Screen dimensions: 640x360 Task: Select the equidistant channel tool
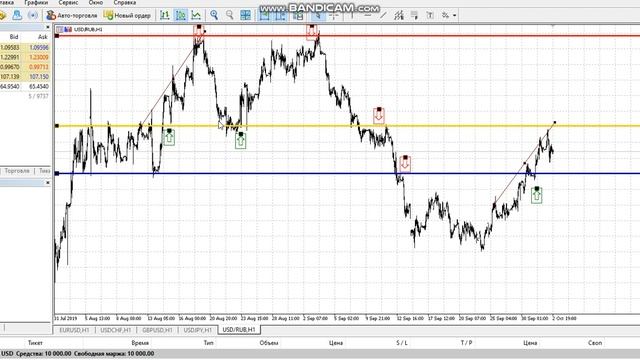point(399,15)
